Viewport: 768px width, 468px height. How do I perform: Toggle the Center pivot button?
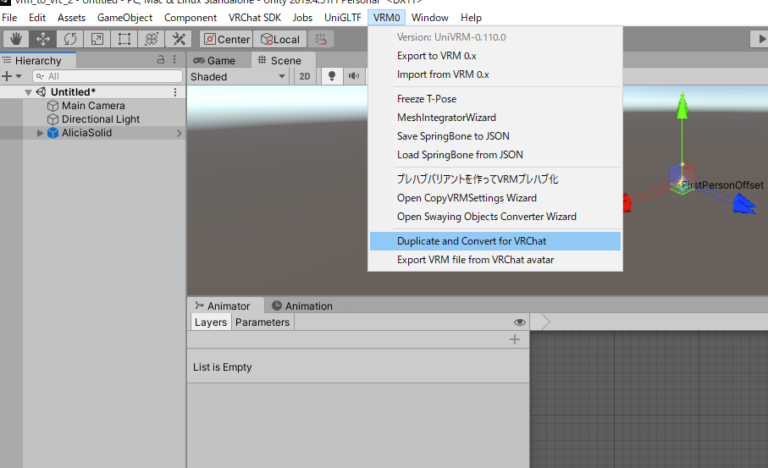226,39
